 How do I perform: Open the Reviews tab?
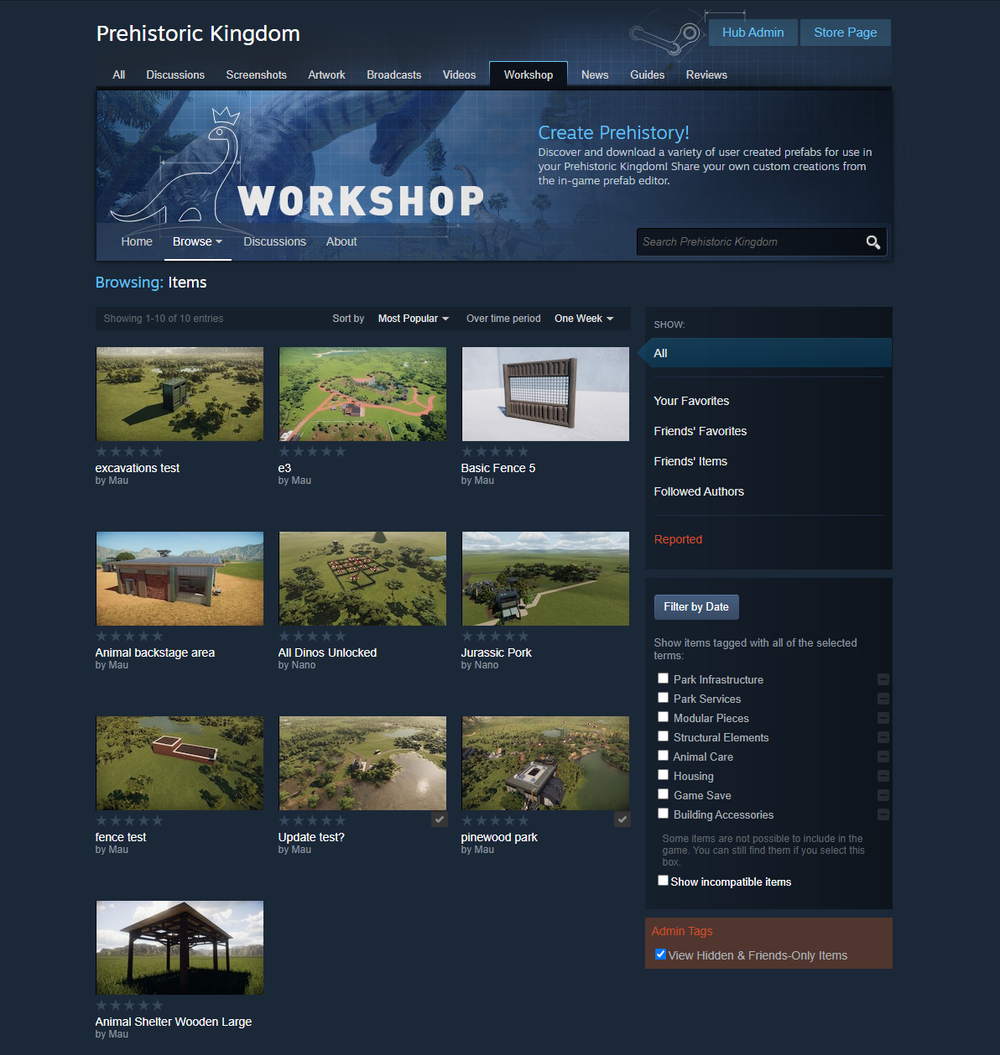[x=706, y=75]
